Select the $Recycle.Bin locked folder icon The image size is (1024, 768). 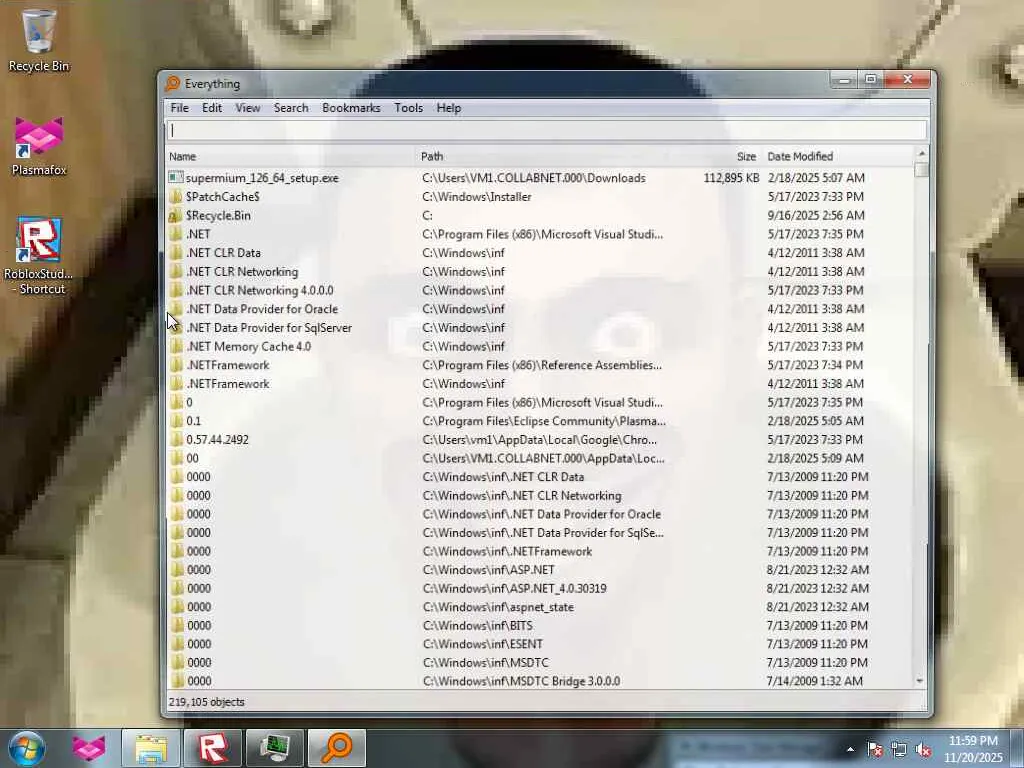[176, 216]
